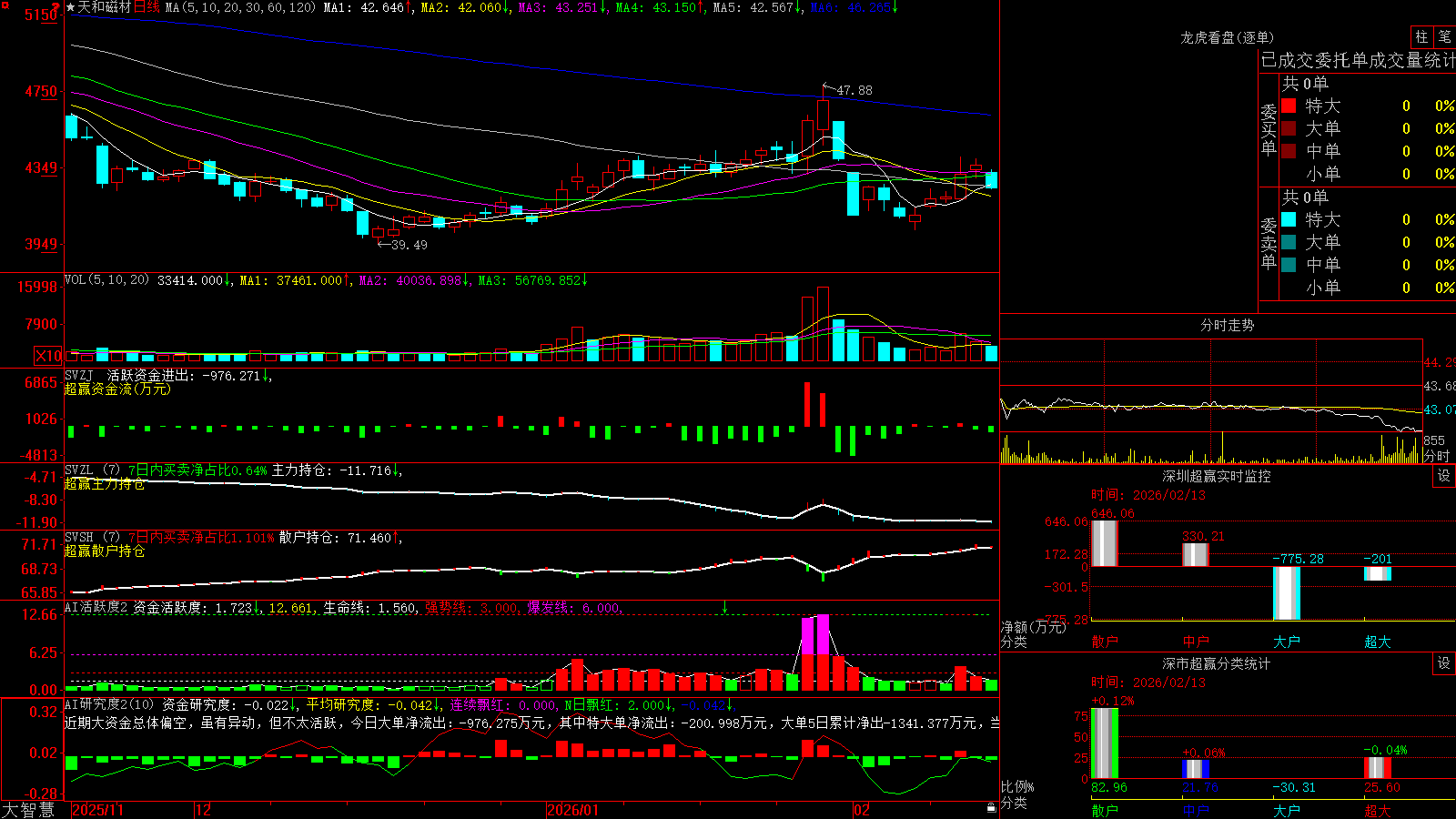Click the 已成交委托单成交量统计 header
The image size is (1456, 819).
pos(1358,60)
